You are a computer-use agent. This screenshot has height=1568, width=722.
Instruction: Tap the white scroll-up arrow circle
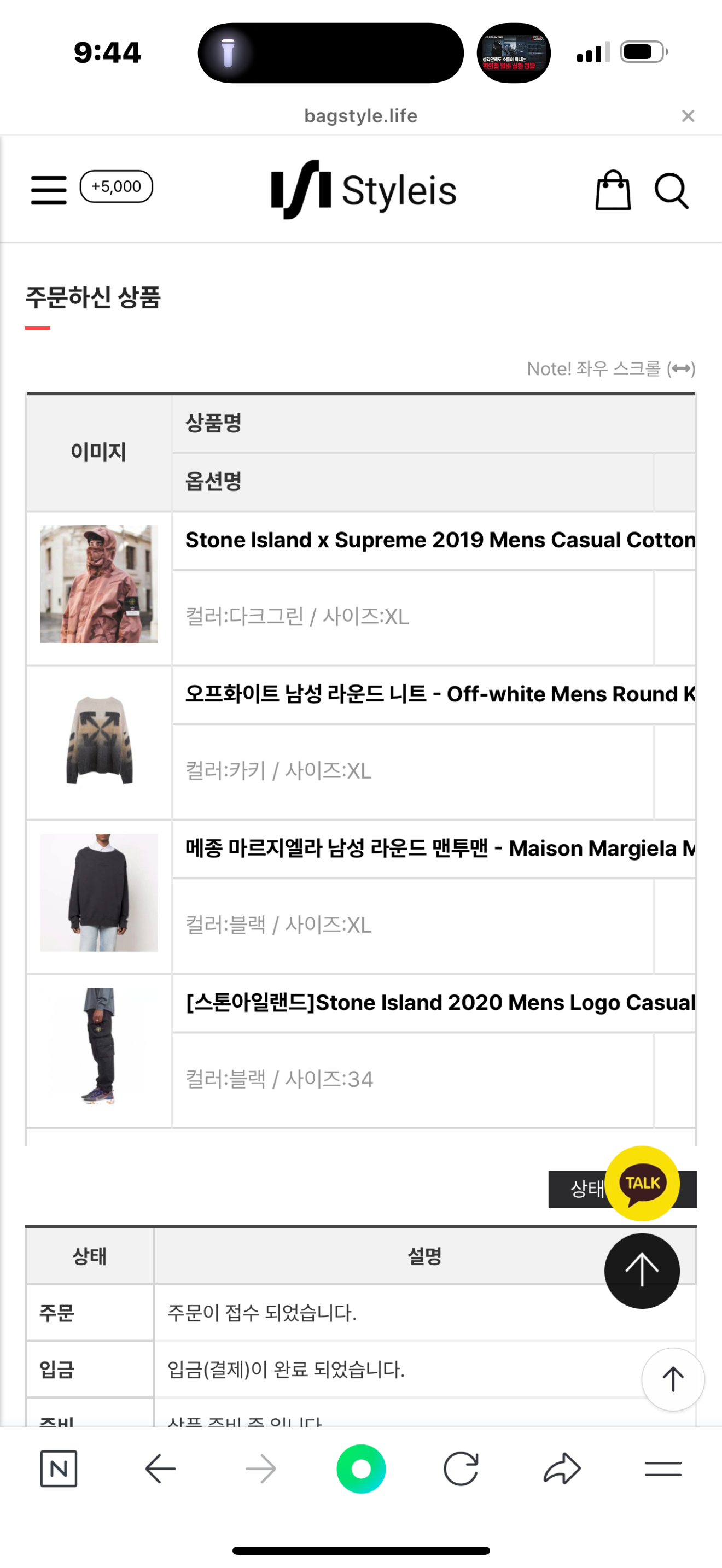click(673, 1379)
